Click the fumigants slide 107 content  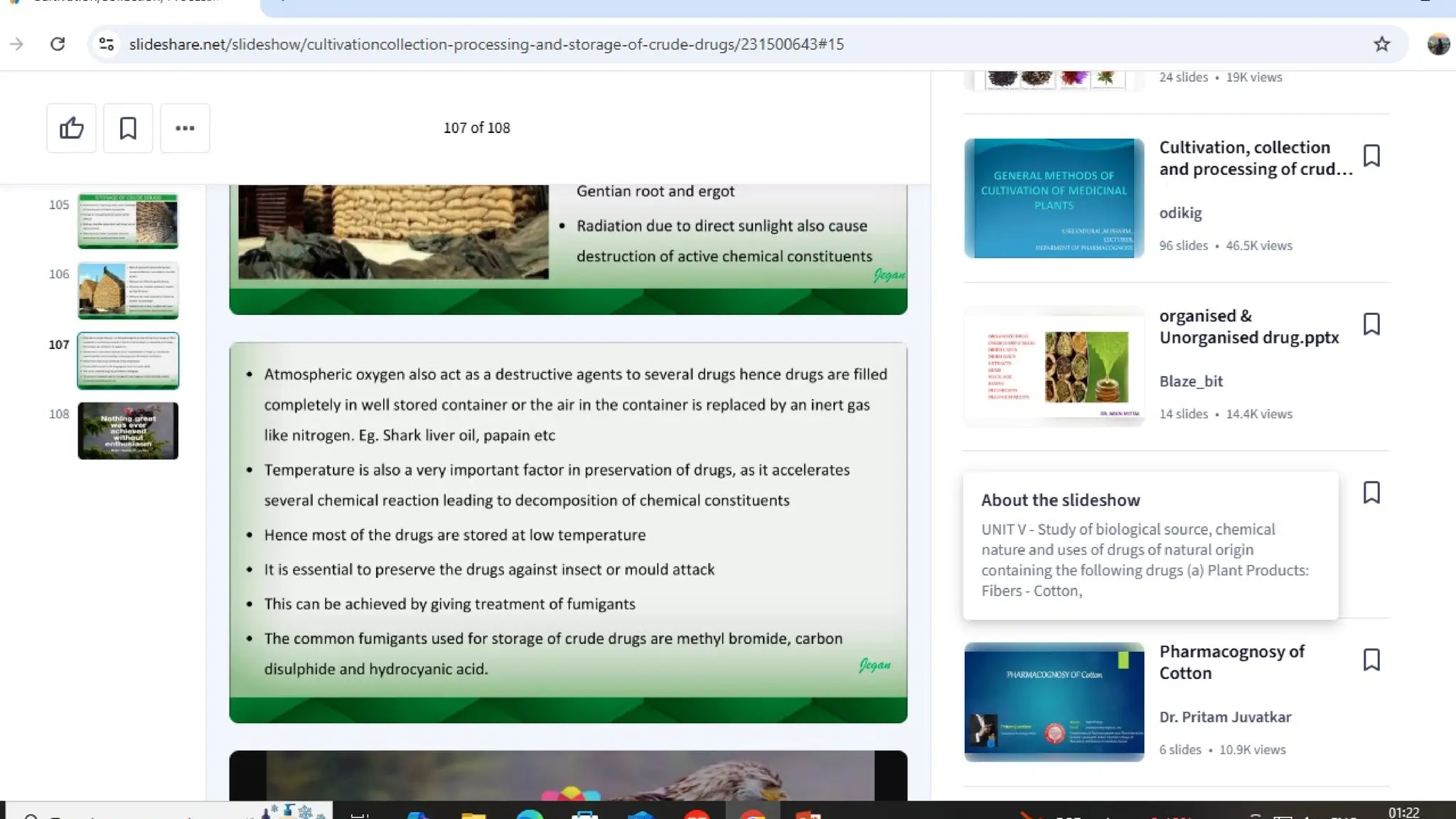[568, 532]
